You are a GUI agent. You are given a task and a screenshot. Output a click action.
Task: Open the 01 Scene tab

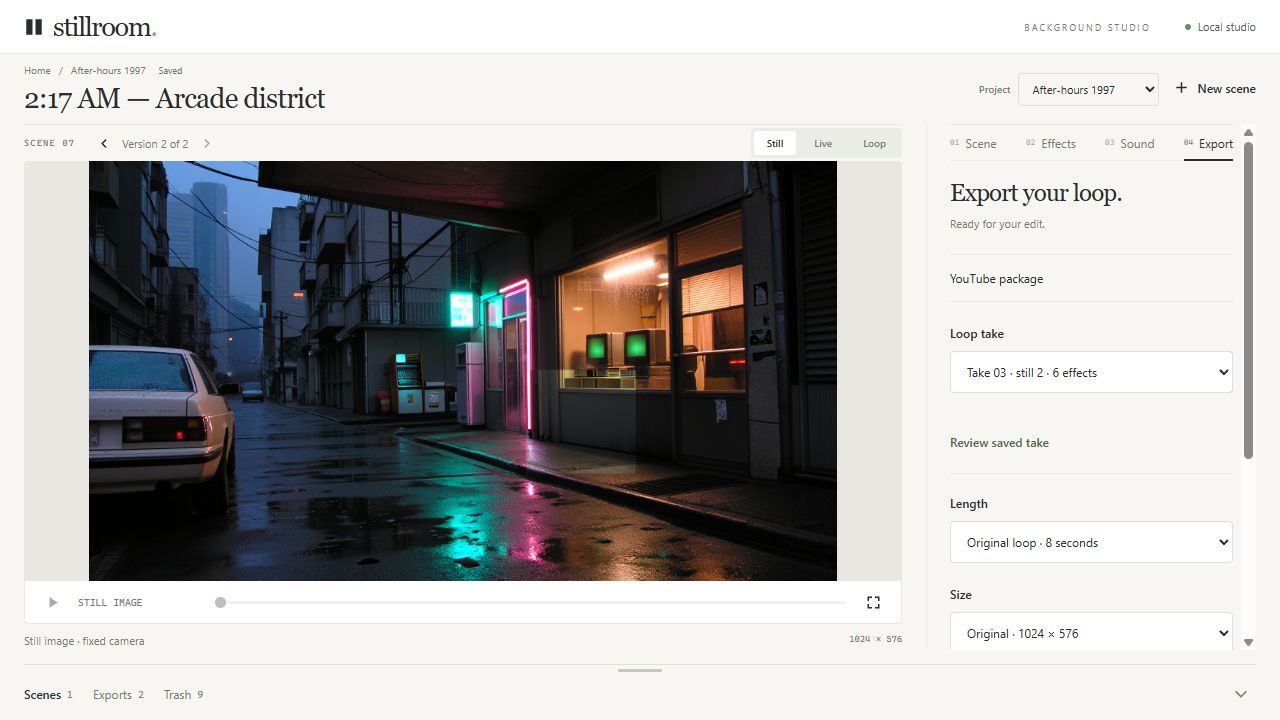973,144
